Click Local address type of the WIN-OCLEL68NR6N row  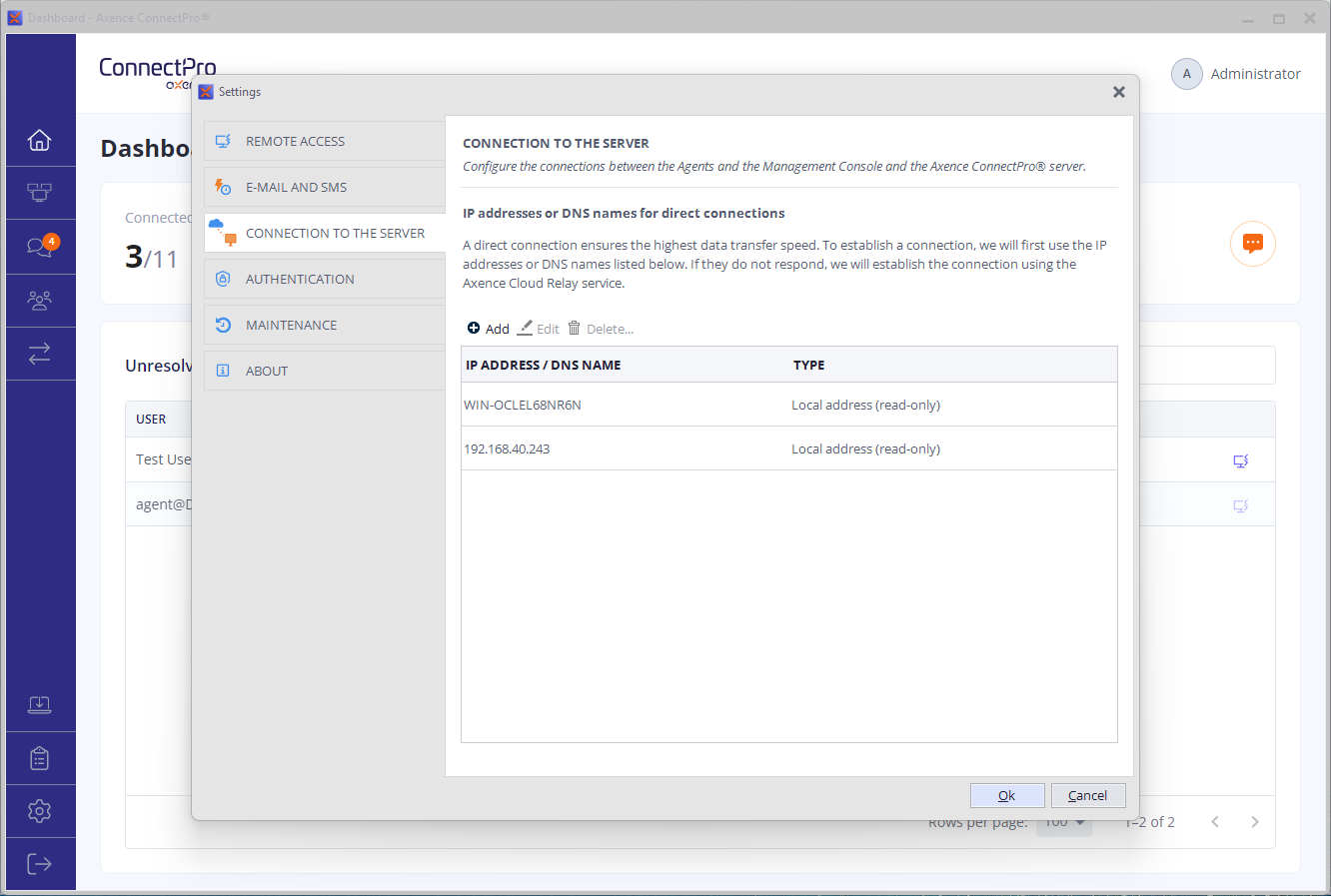(x=865, y=405)
